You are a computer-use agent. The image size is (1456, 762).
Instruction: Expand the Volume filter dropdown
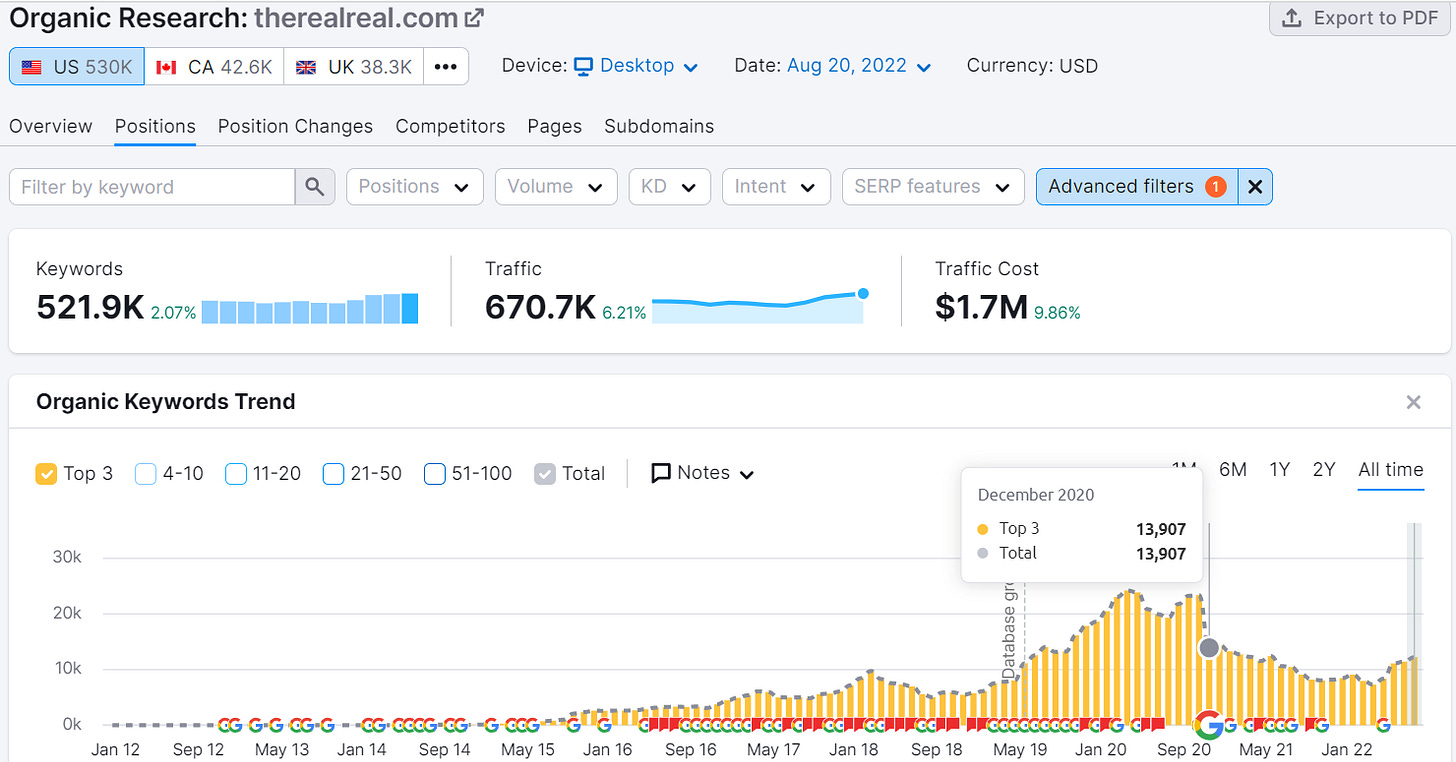[556, 186]
